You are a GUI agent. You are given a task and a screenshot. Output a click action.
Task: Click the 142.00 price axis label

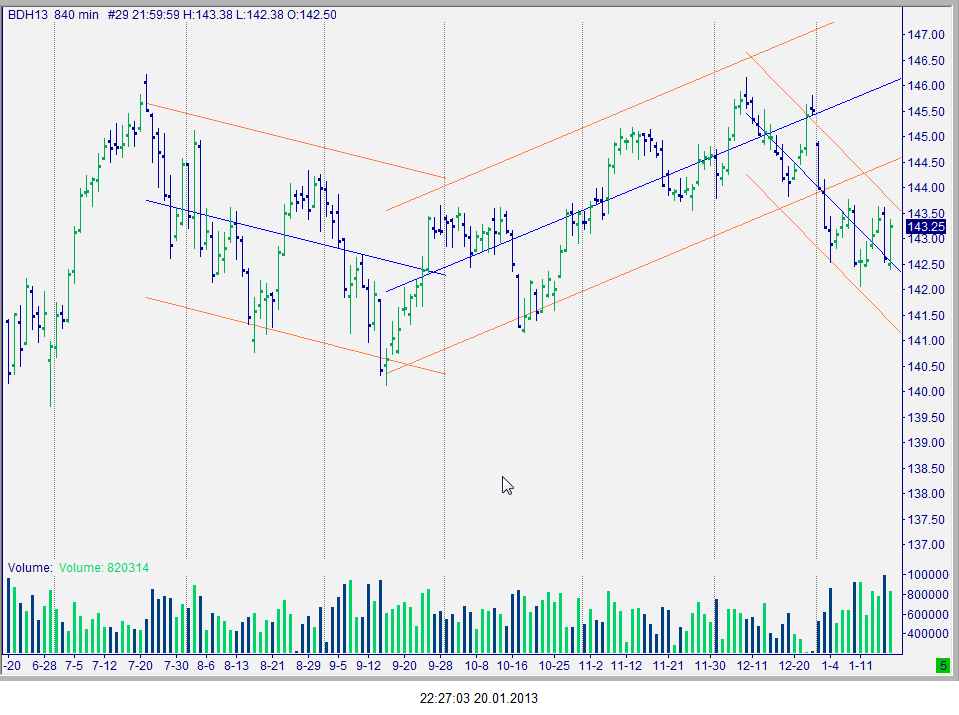pyautogui.click(x=926, y=290)
